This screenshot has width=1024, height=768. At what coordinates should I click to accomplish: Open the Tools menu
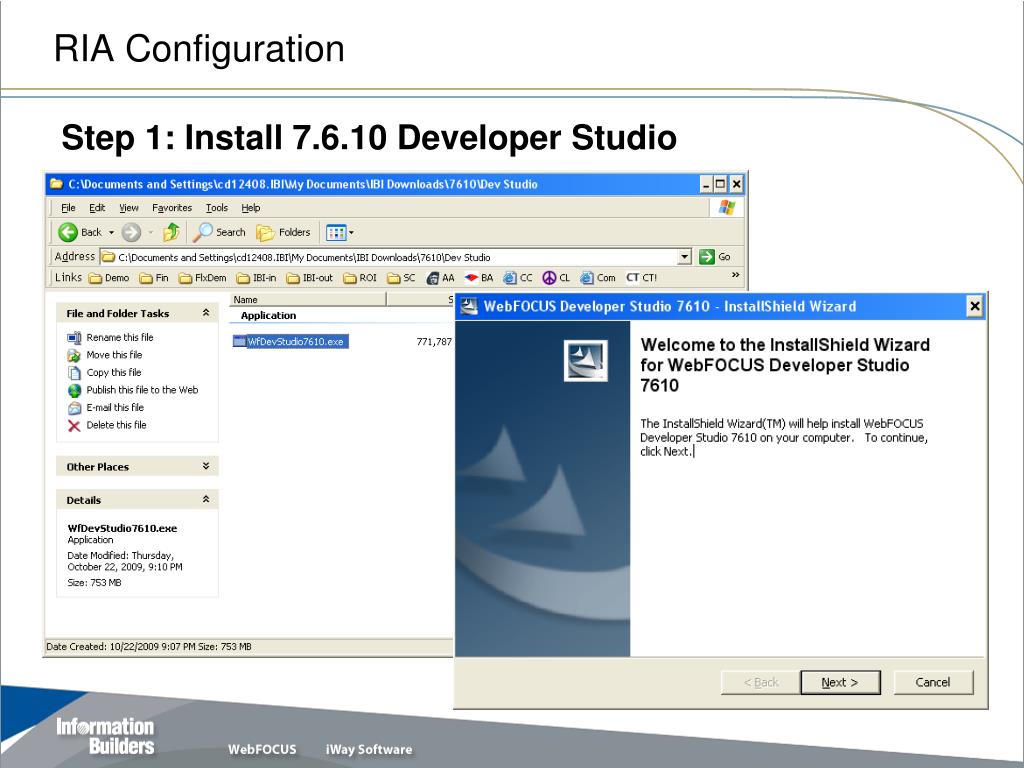[217, 208]
